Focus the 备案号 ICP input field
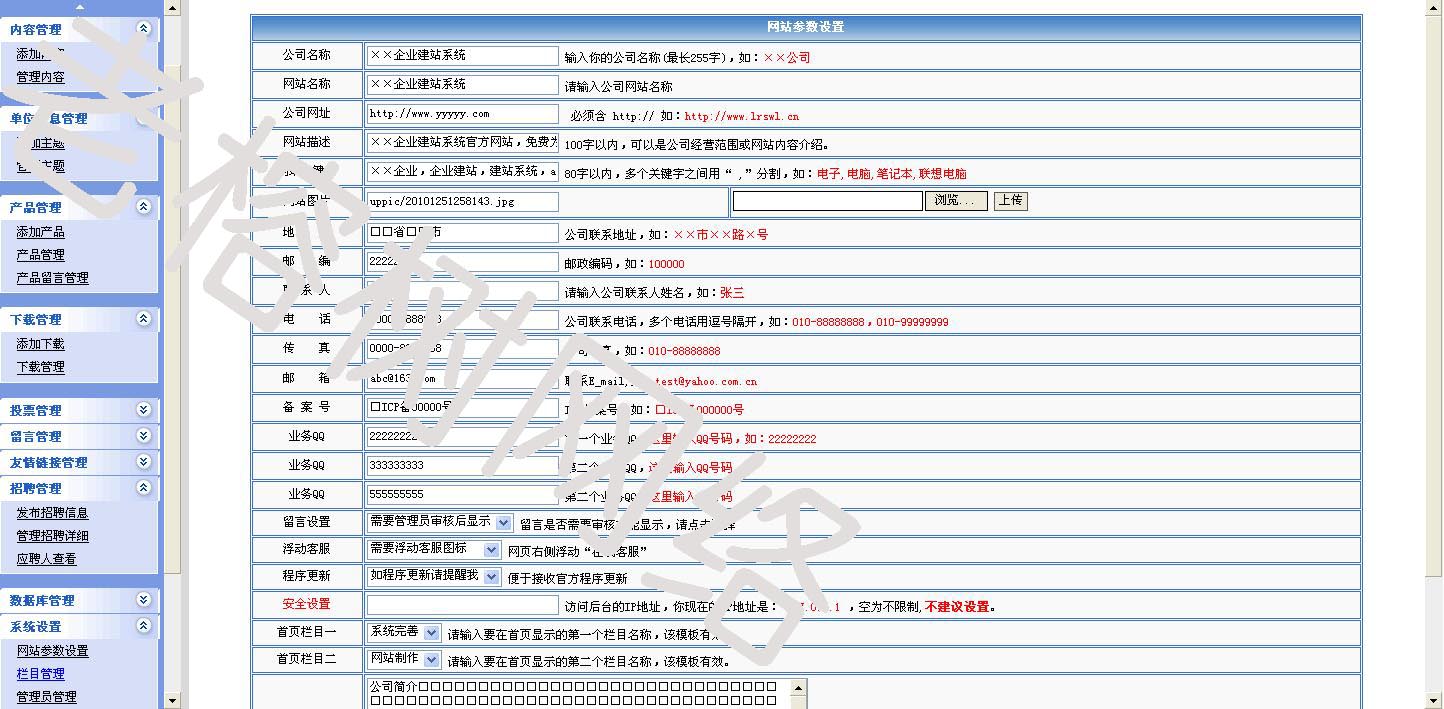This screenshot has height=709, width=1444. [x=463, y=408]
